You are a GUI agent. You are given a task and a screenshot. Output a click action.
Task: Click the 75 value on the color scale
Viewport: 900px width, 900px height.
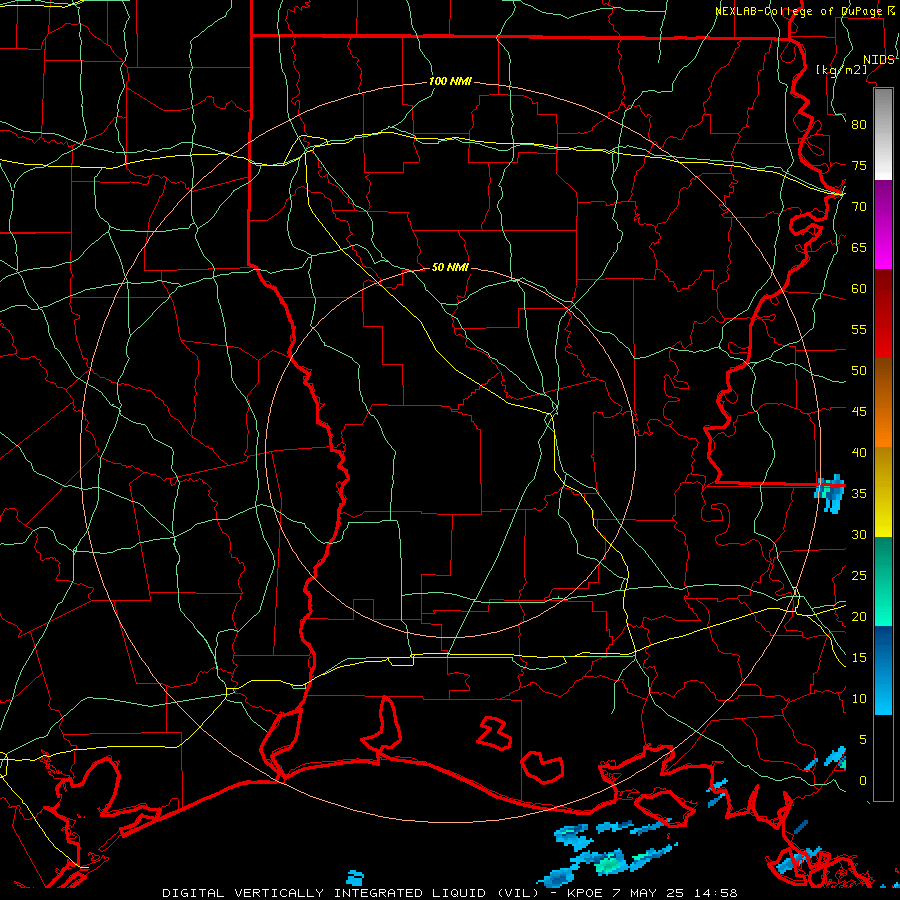(859, 166)
